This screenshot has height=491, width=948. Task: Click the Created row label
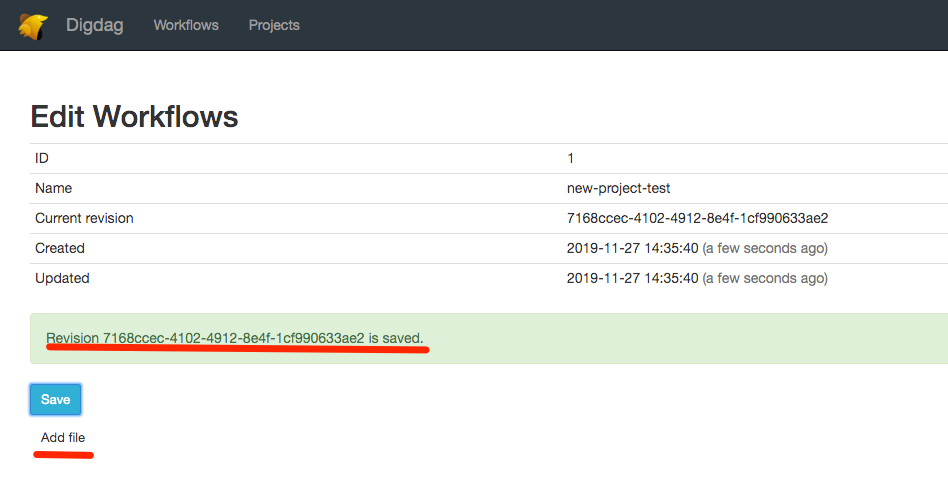point(60,248)
